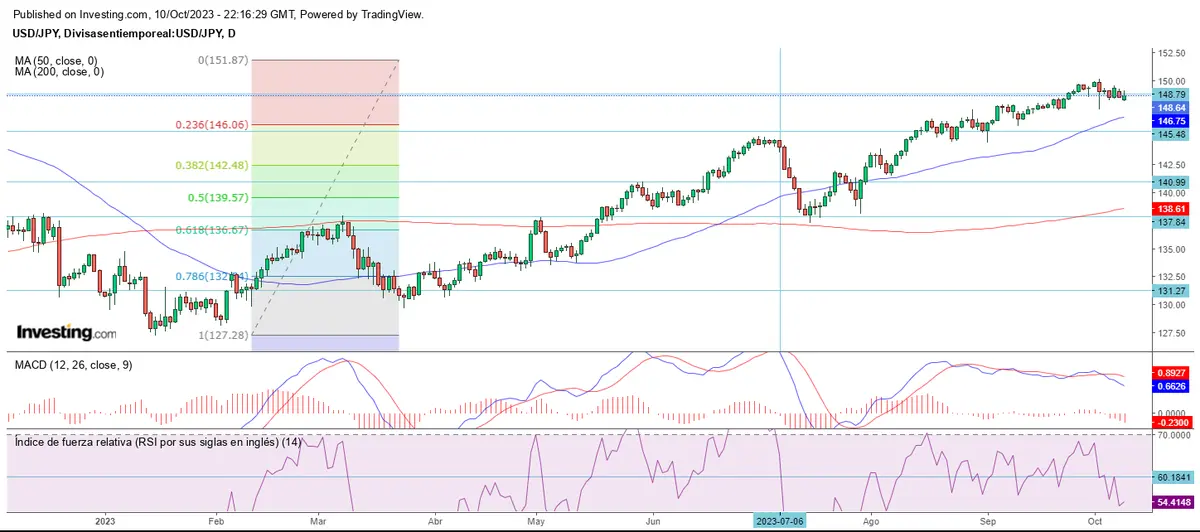Click the 2023 year label on time axis
The image size is (1200, 532).
pyautogui.click(x=107, y=522)
